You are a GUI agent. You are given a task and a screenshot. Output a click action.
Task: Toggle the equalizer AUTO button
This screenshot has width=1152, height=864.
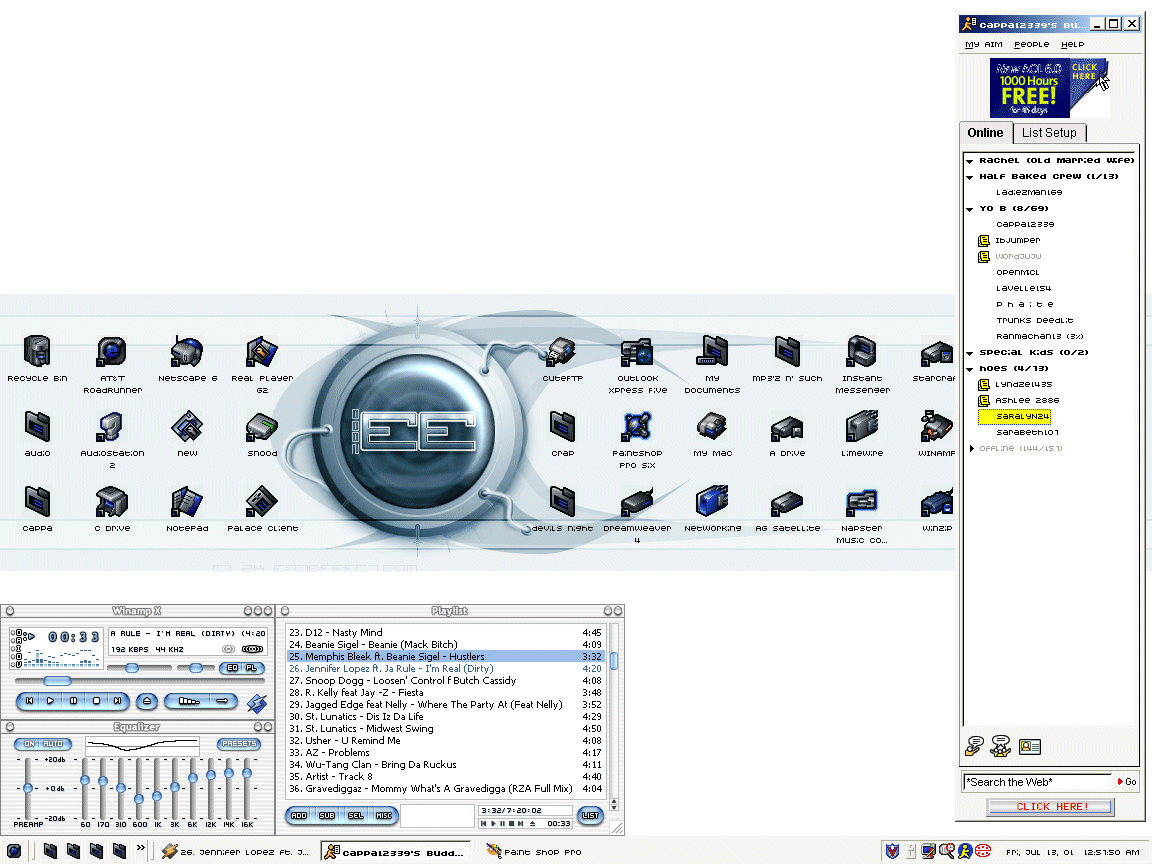[53, 744]
